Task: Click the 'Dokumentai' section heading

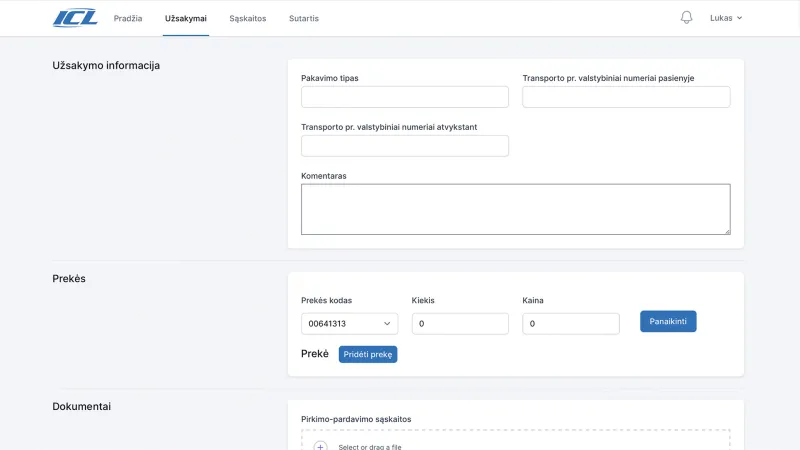Action: coord(82,407)
